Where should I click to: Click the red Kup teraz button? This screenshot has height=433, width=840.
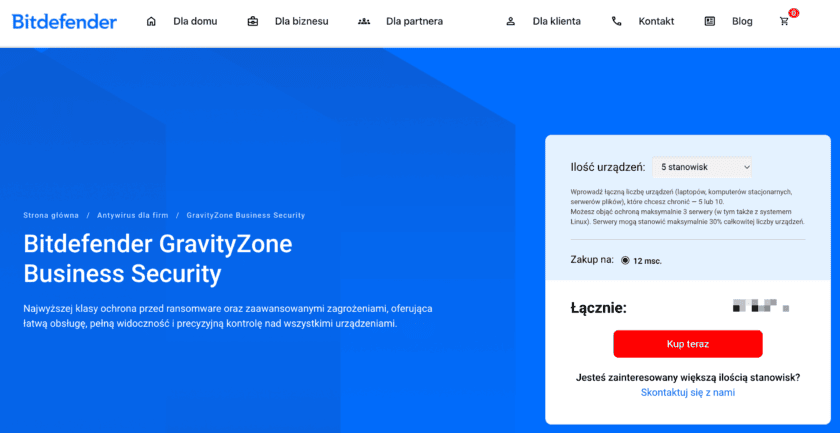tap(688, 344)
